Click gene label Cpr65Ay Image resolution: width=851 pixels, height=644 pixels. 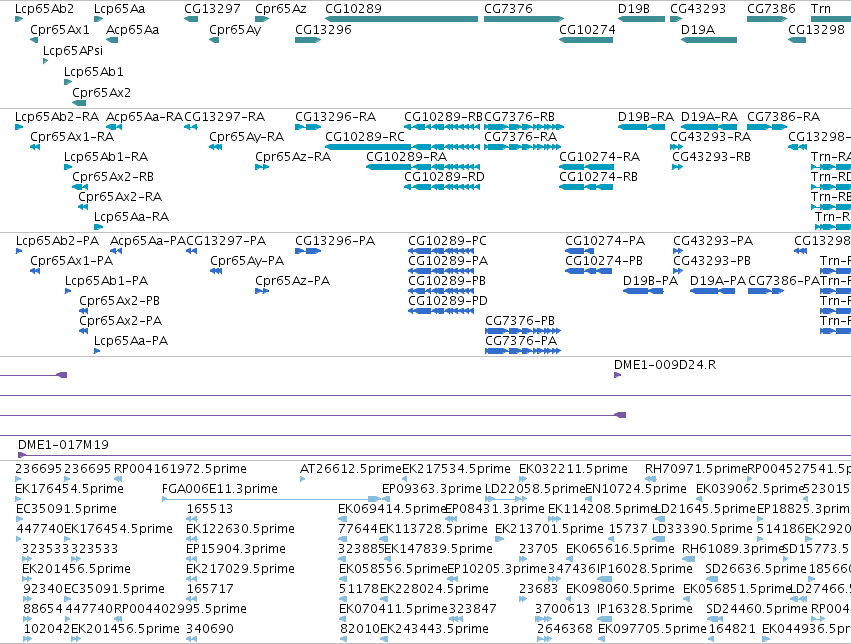point(235,30)
